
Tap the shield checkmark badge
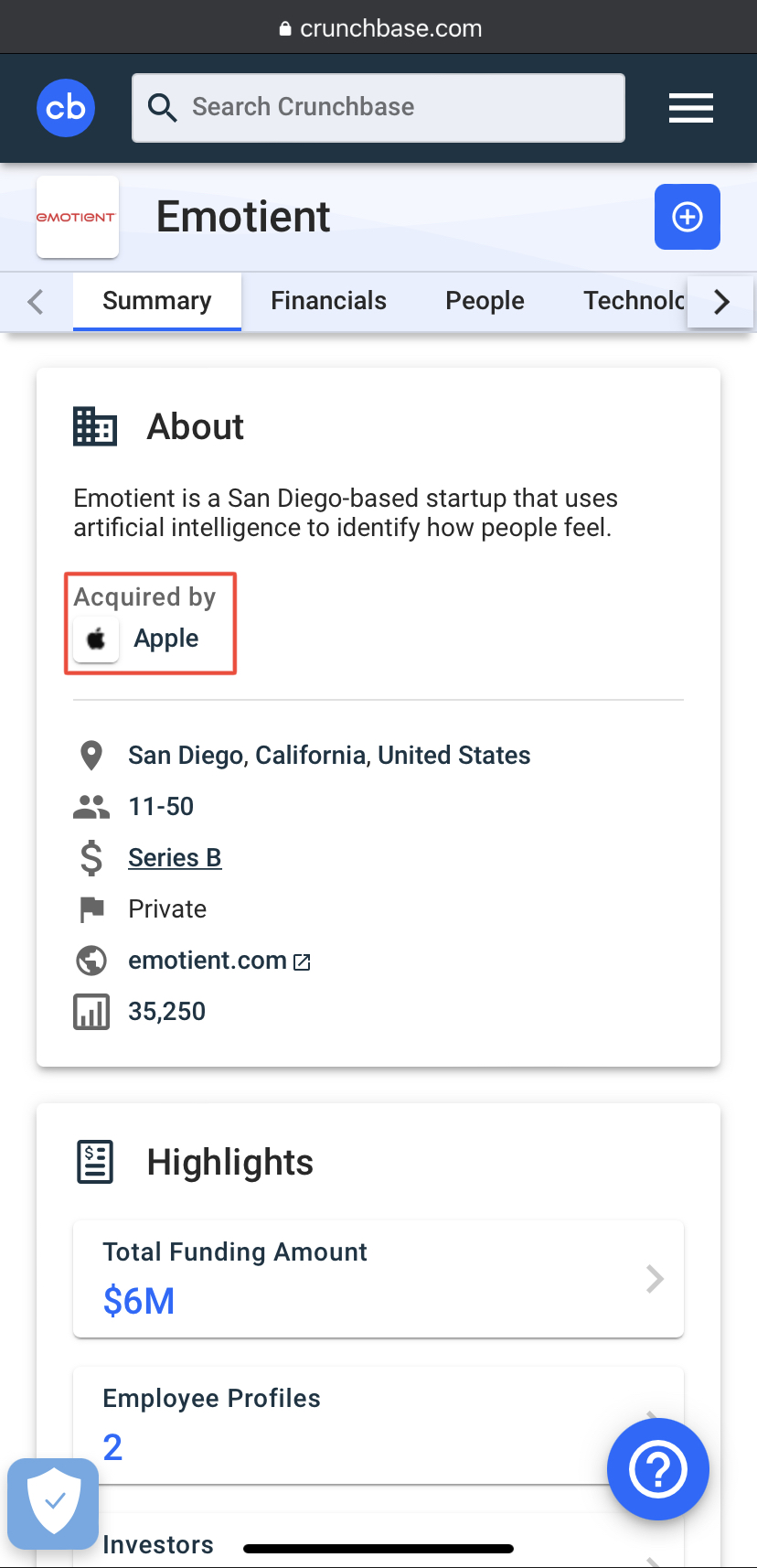(54, 1502)
